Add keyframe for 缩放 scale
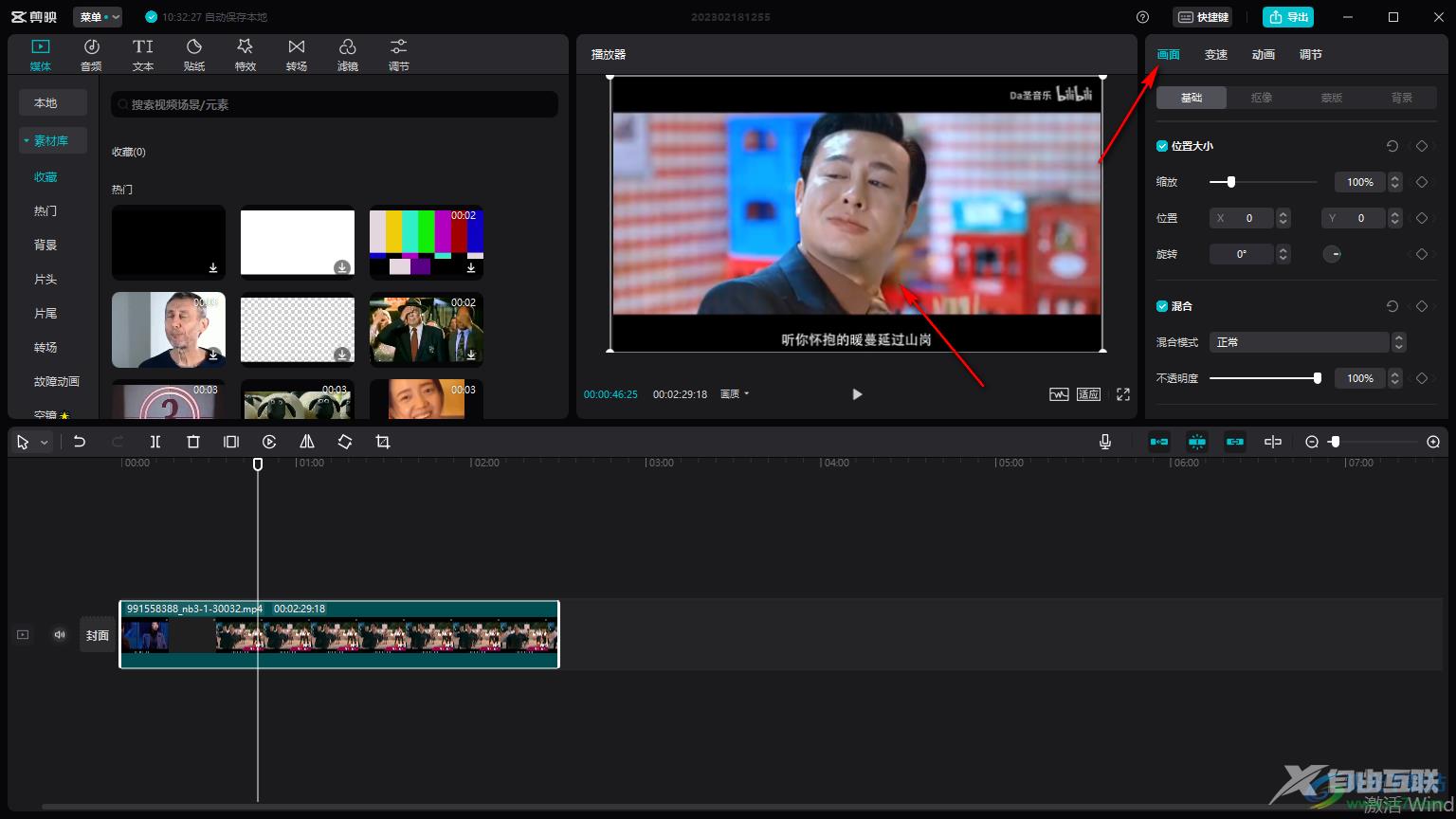Screen dimensions: 1456x819 (x=1422, y=182)
